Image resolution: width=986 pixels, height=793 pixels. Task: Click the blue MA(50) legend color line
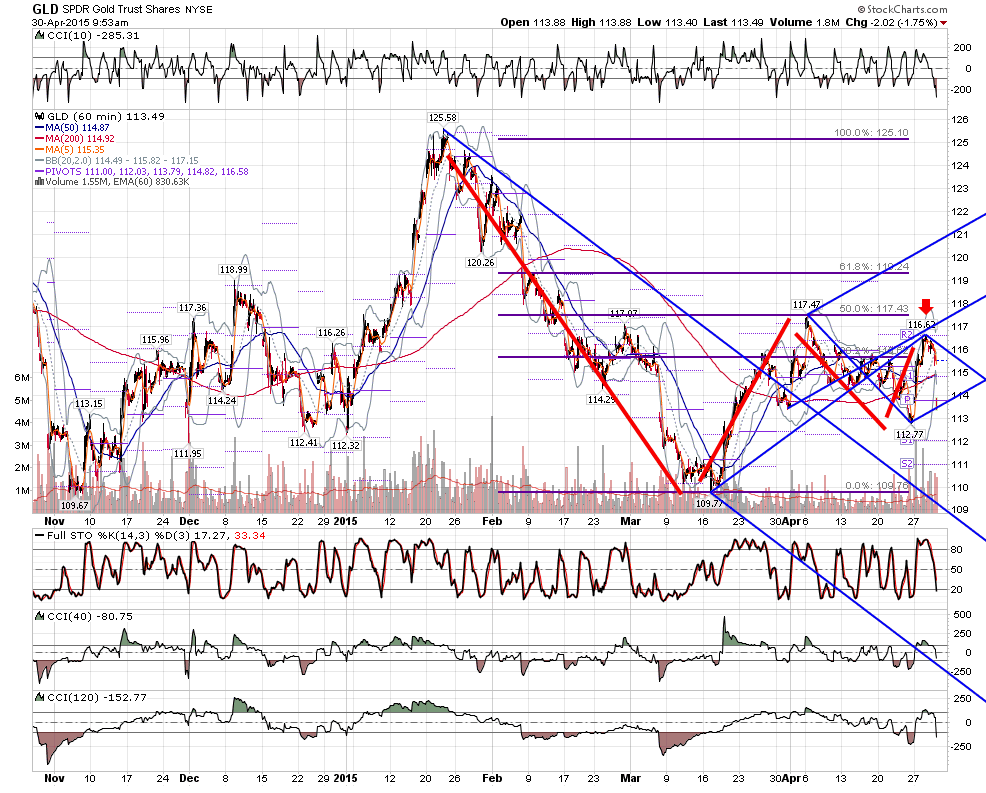click(x=40, y=128)
